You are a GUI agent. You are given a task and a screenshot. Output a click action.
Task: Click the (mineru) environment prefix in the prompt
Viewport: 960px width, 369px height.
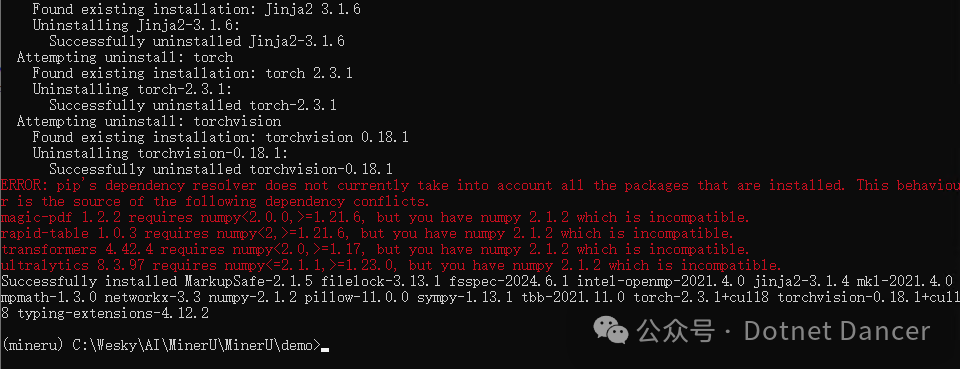click(34, 345)
